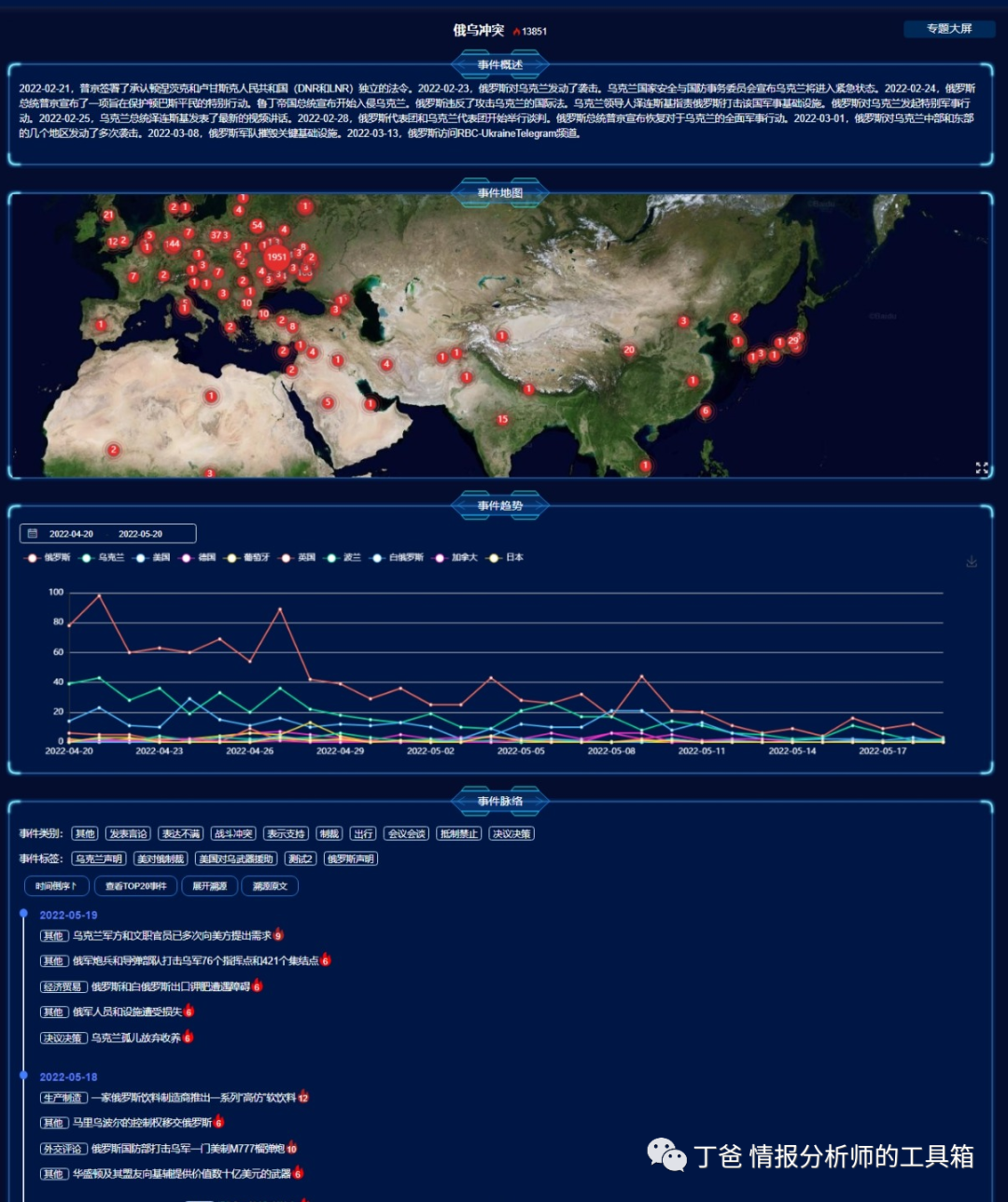The height and width of the screenshot is (1202, 1008).
Task: Click 时间倒序 sort order button
Action: coord(57,886)
